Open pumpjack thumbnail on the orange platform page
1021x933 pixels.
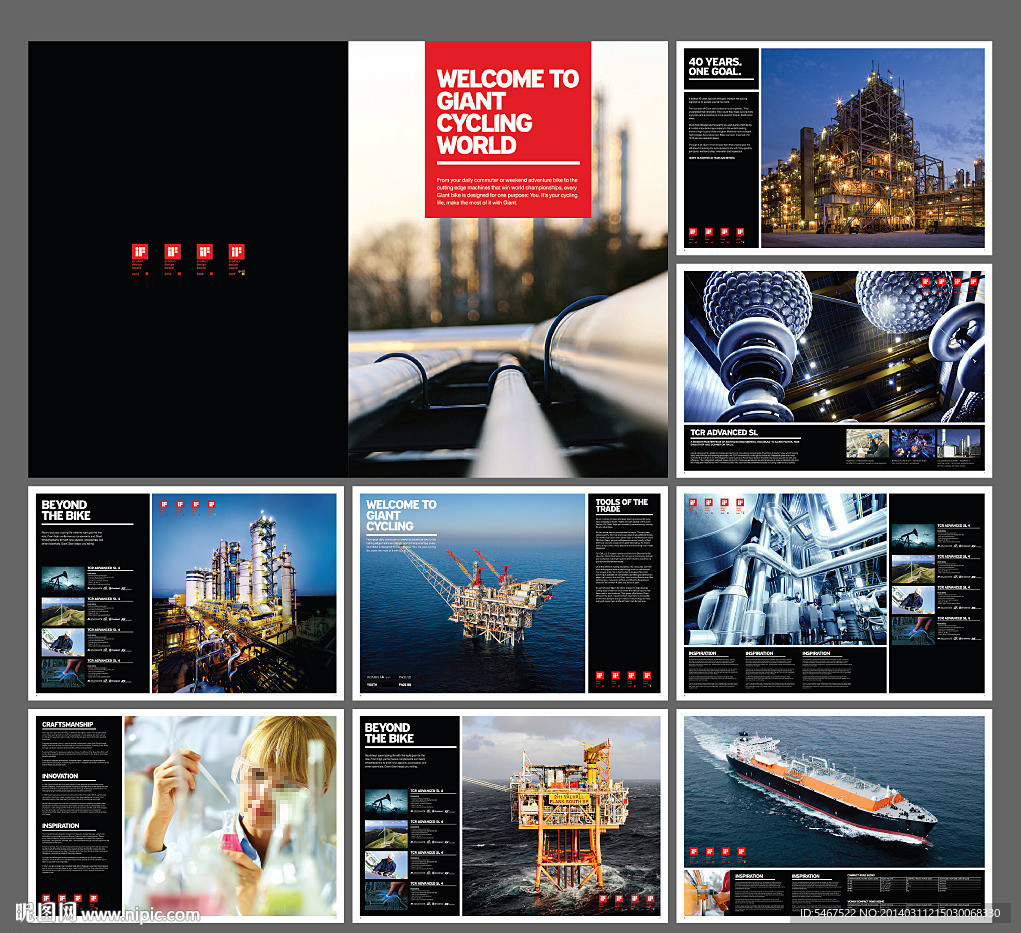point(386,802)
